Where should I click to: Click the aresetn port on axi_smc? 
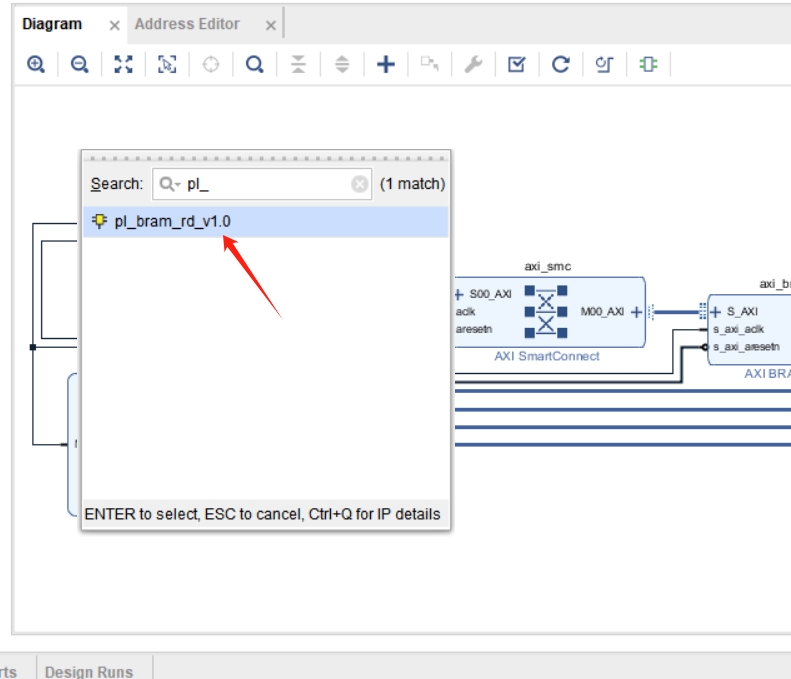pos(474,329)
